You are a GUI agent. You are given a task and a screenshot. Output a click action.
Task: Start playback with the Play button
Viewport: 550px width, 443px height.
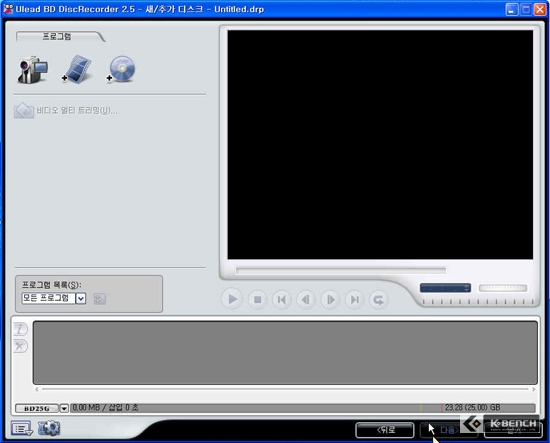pos(232,300)
